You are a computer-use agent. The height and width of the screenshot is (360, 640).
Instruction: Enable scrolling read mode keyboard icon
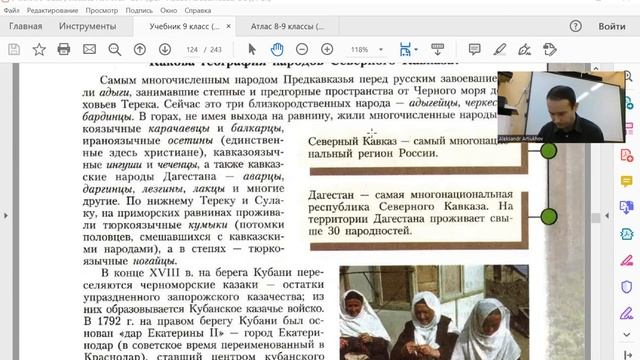click(x=438, y=50)
